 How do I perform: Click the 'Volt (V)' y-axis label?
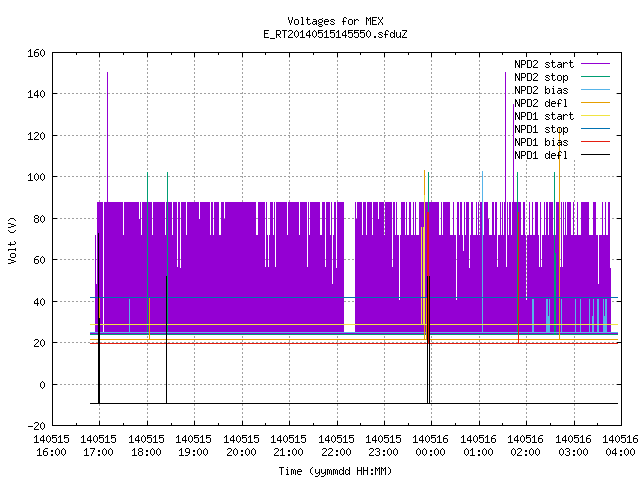[x=12, y=240]
